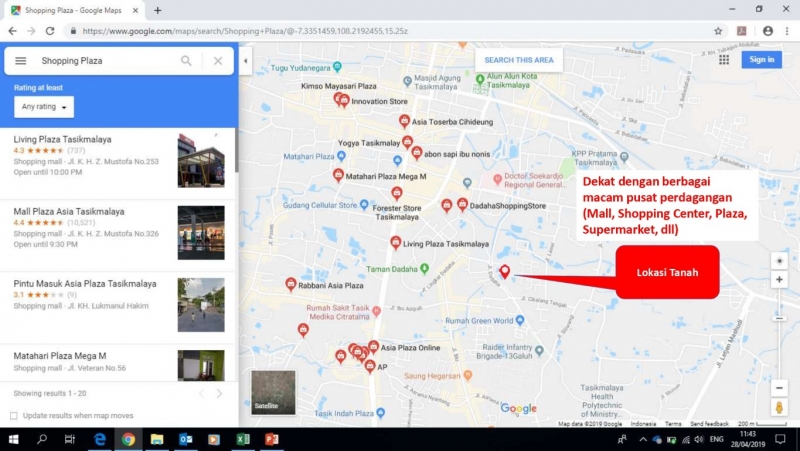Viewport: 800px width, 451px height.
Task: Open Matahari Plaza Mega M result
Action: point(118,363)
